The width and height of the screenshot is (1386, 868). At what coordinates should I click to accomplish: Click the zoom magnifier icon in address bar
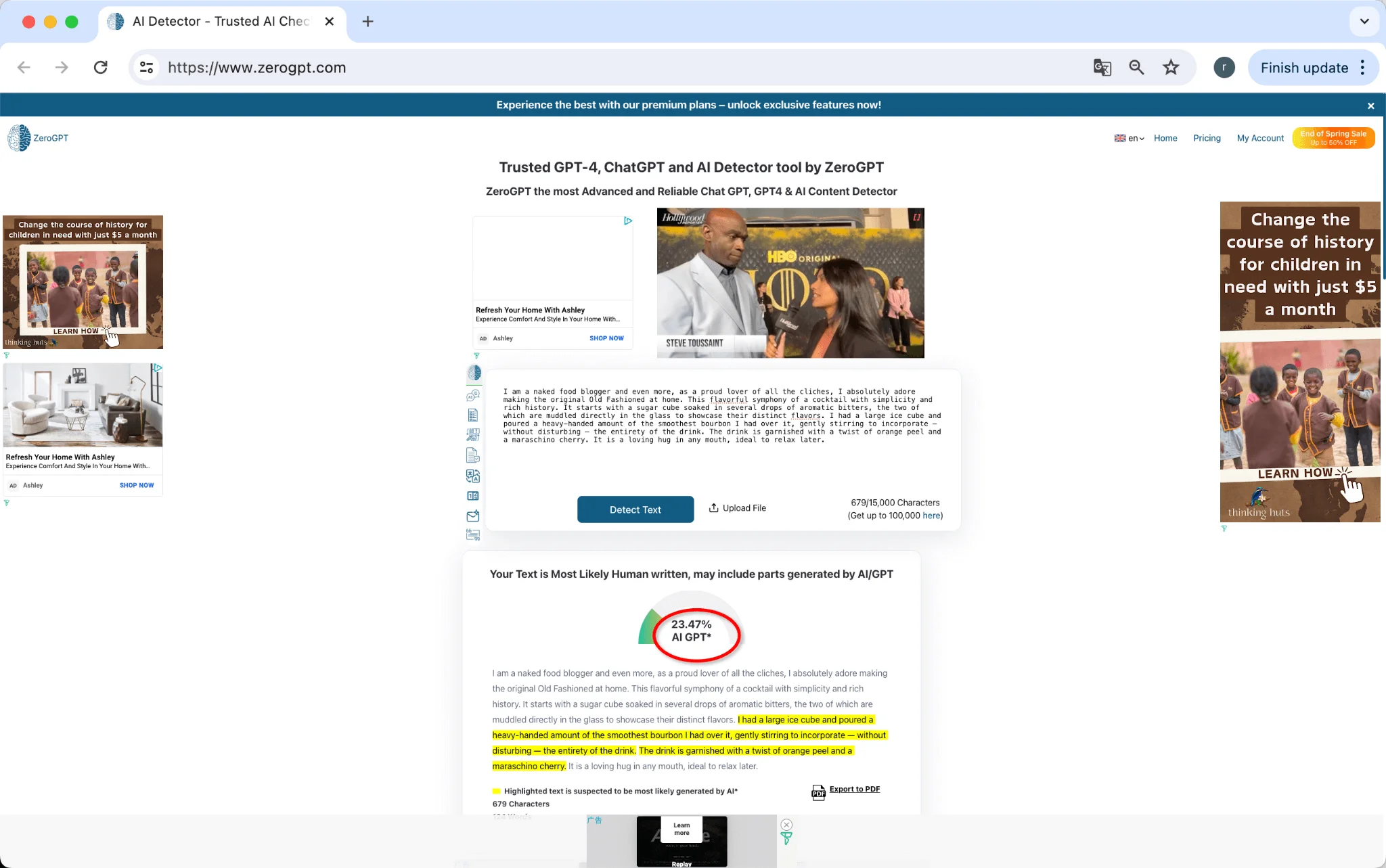tap(1137, 68)
